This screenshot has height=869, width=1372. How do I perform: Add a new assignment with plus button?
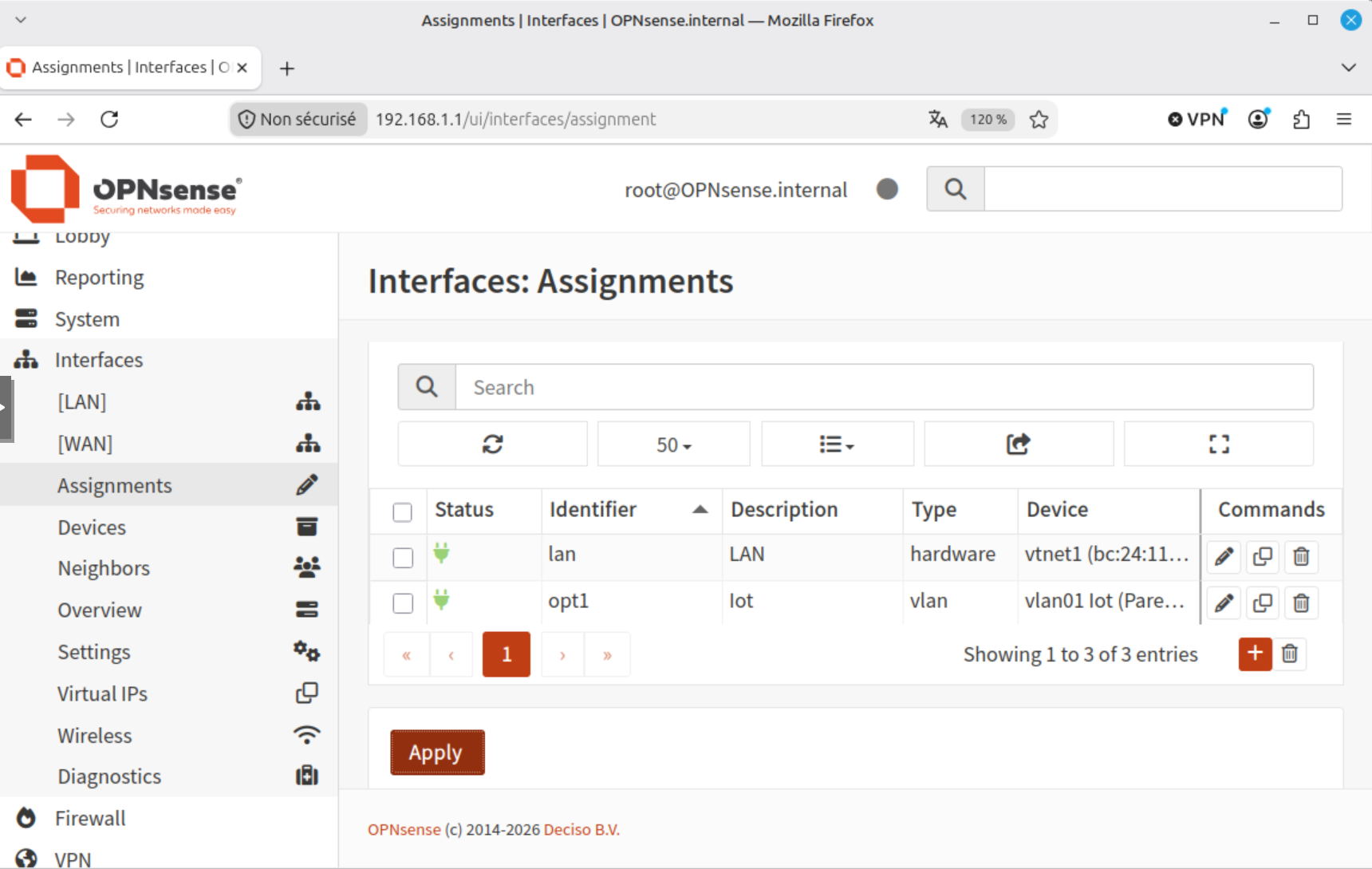click(1255, 654)
